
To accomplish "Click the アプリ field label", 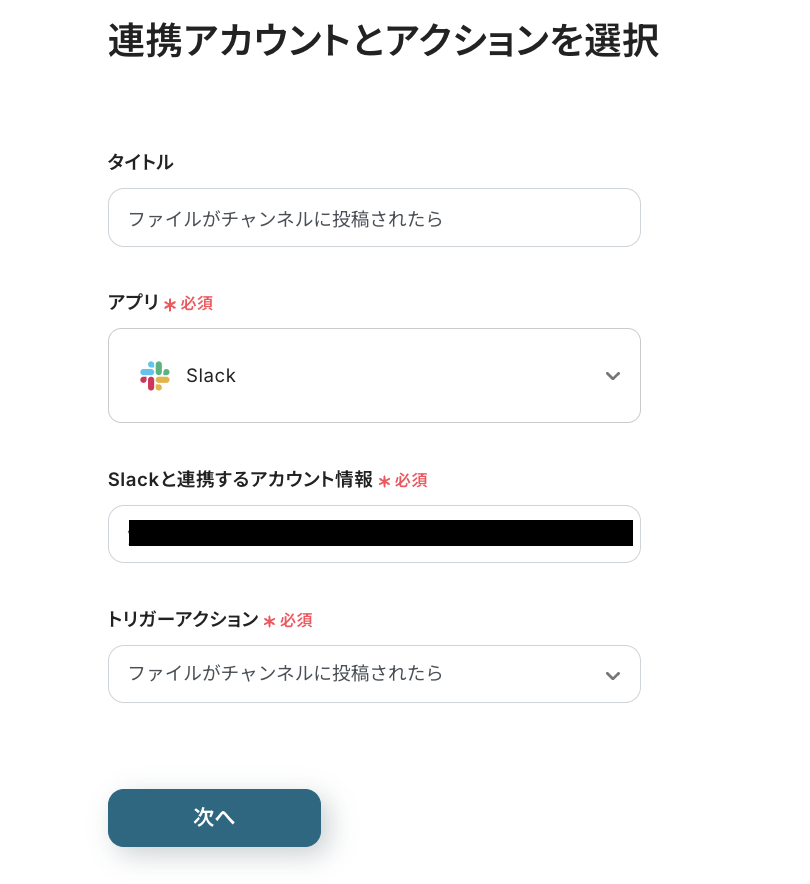I will click(x=133, y=302).
